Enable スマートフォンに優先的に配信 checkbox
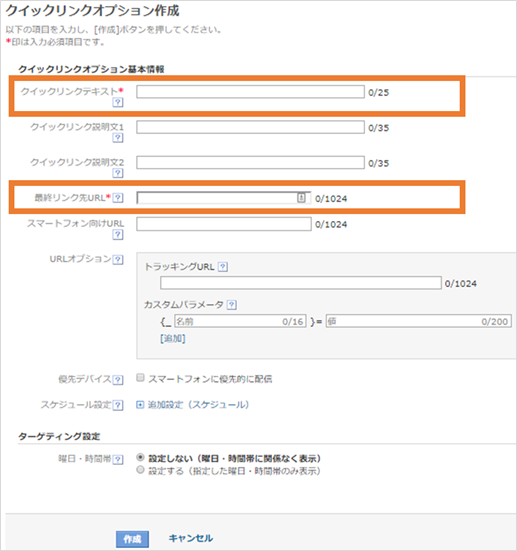The image size is (517, 551). point(140,378)
